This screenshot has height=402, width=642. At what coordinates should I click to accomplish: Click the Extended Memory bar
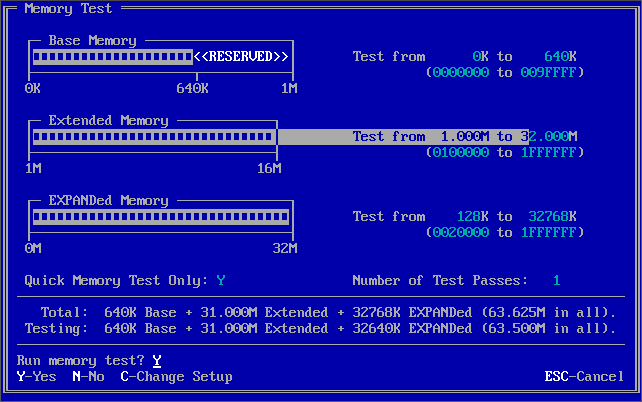click(x=154, y=137)
